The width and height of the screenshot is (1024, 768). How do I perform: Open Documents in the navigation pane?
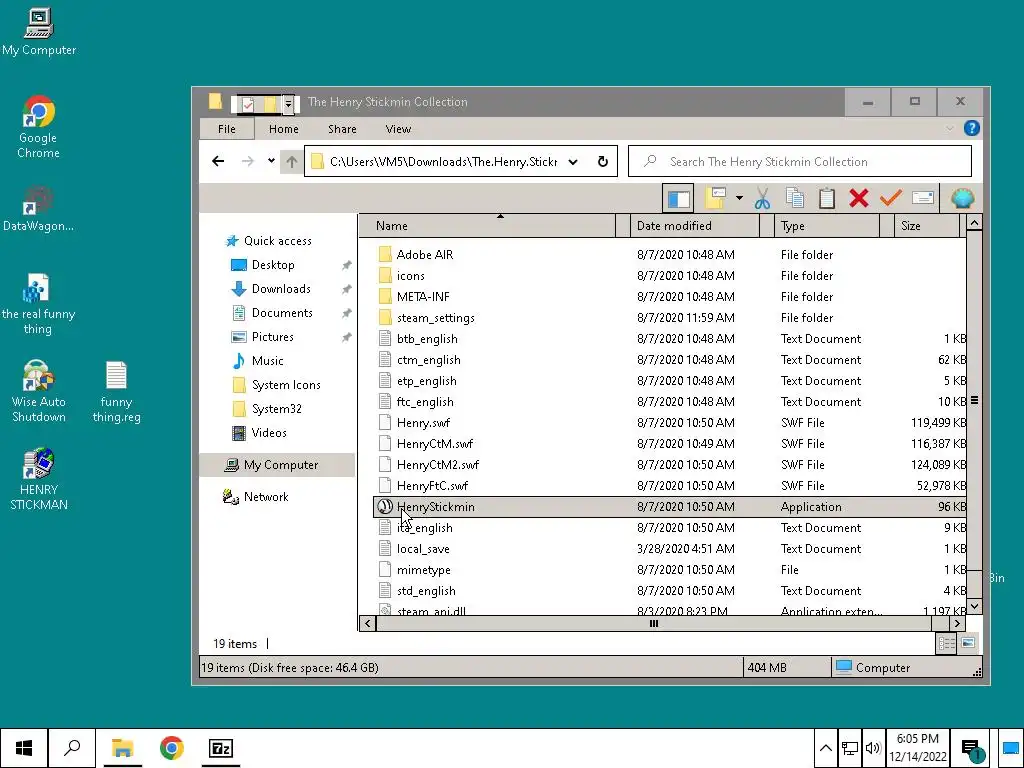[282, 313]
